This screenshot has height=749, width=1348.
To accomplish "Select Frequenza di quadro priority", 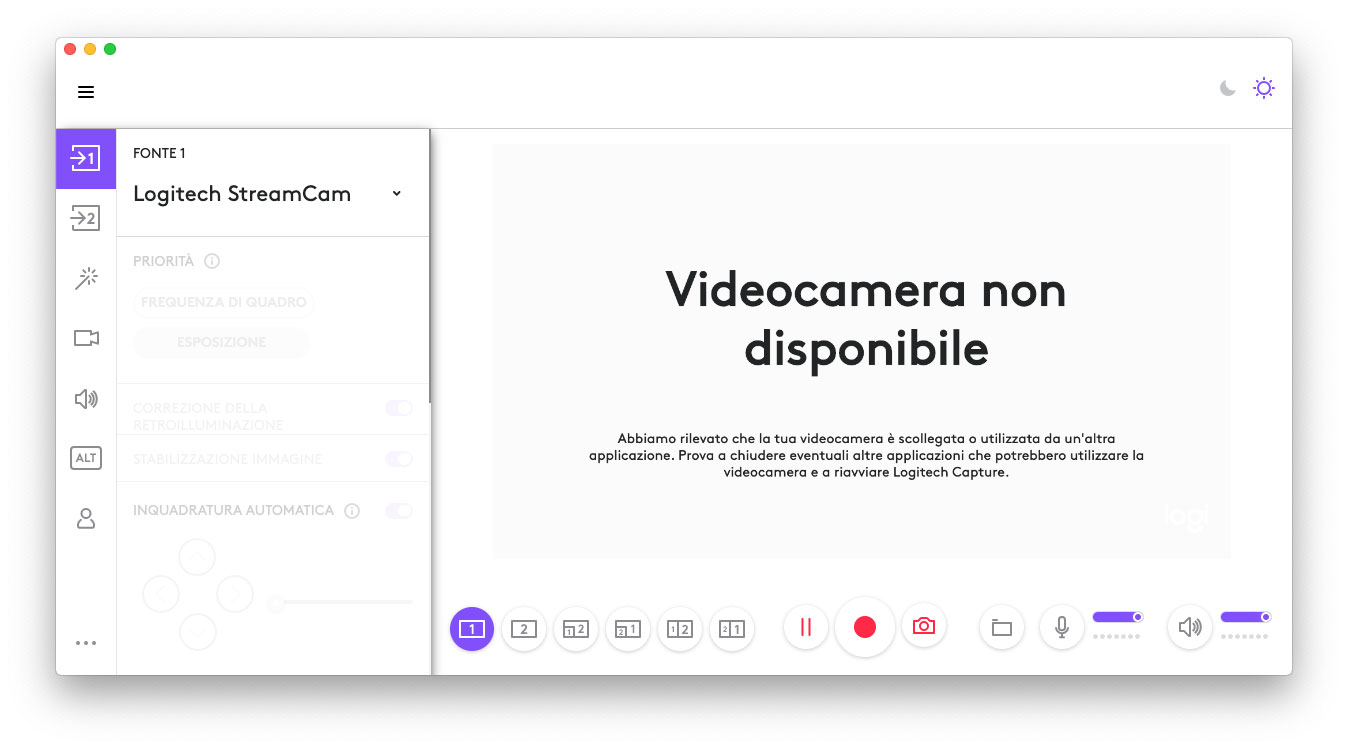I will (x=224, y=302).
